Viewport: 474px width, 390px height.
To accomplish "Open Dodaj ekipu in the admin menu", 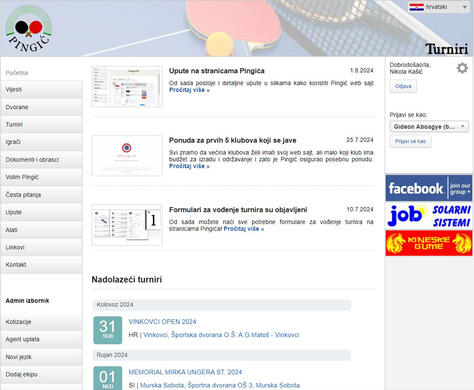I will (41, 374).
